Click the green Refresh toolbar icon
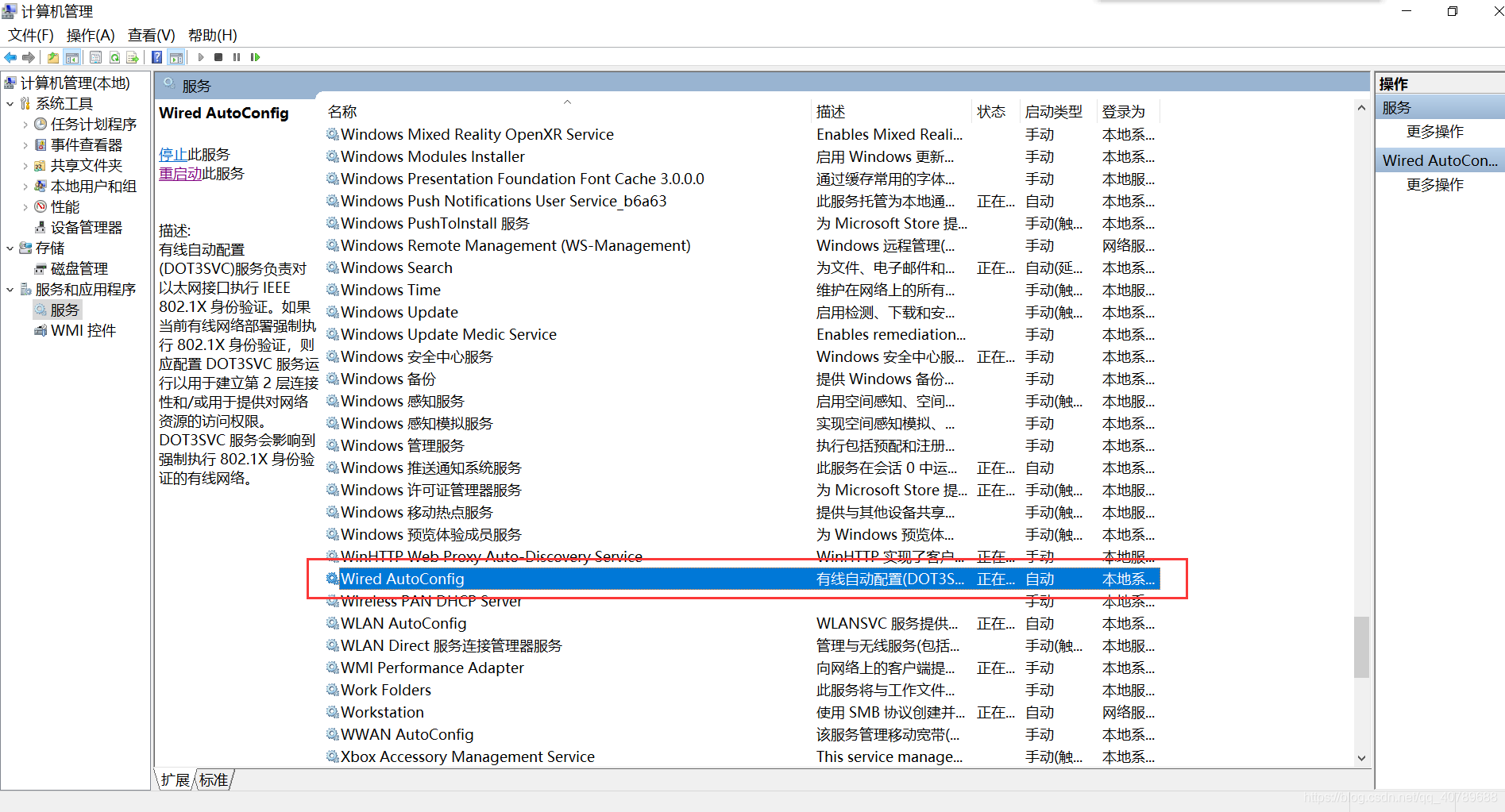This screenshot has height=812, width=1505. tap(114, 57)
